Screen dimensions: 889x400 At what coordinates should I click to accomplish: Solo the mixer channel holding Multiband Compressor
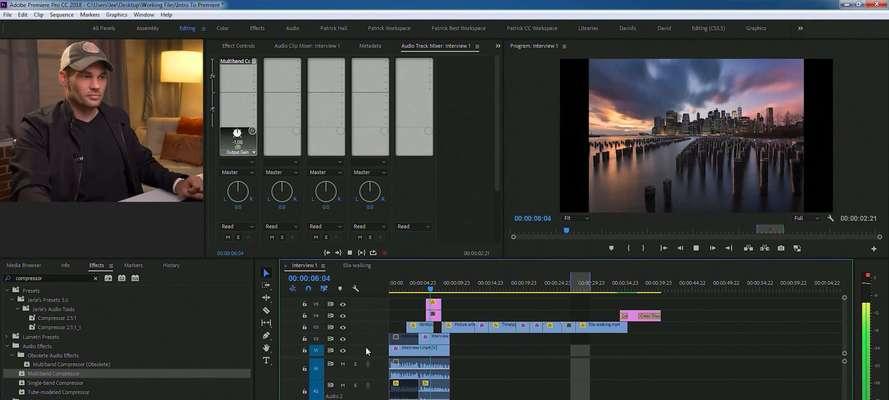(x=237, y=237)
